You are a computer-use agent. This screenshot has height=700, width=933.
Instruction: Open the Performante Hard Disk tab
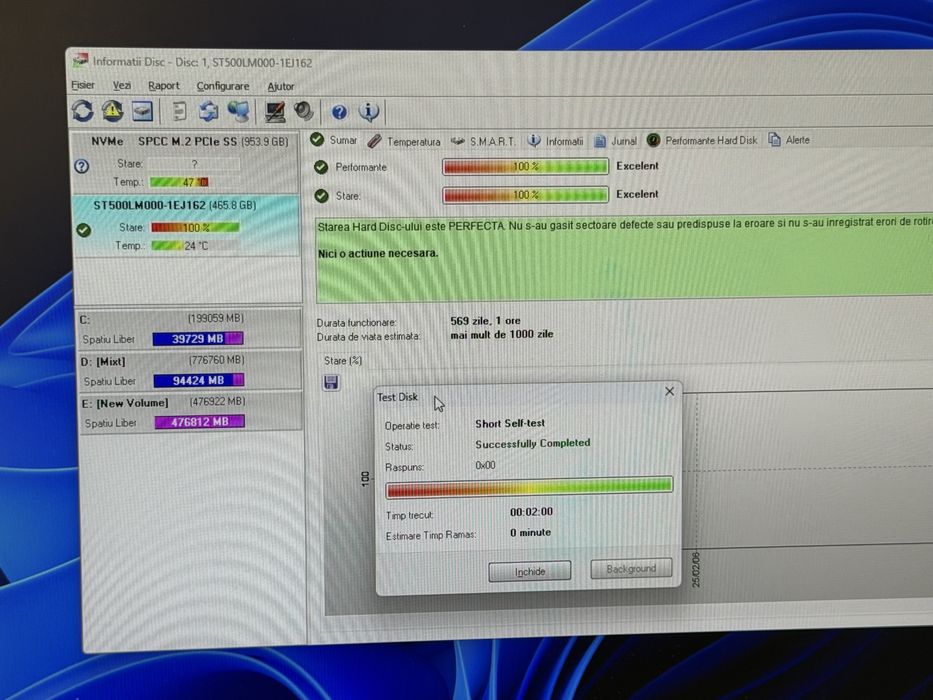[702, 140]
